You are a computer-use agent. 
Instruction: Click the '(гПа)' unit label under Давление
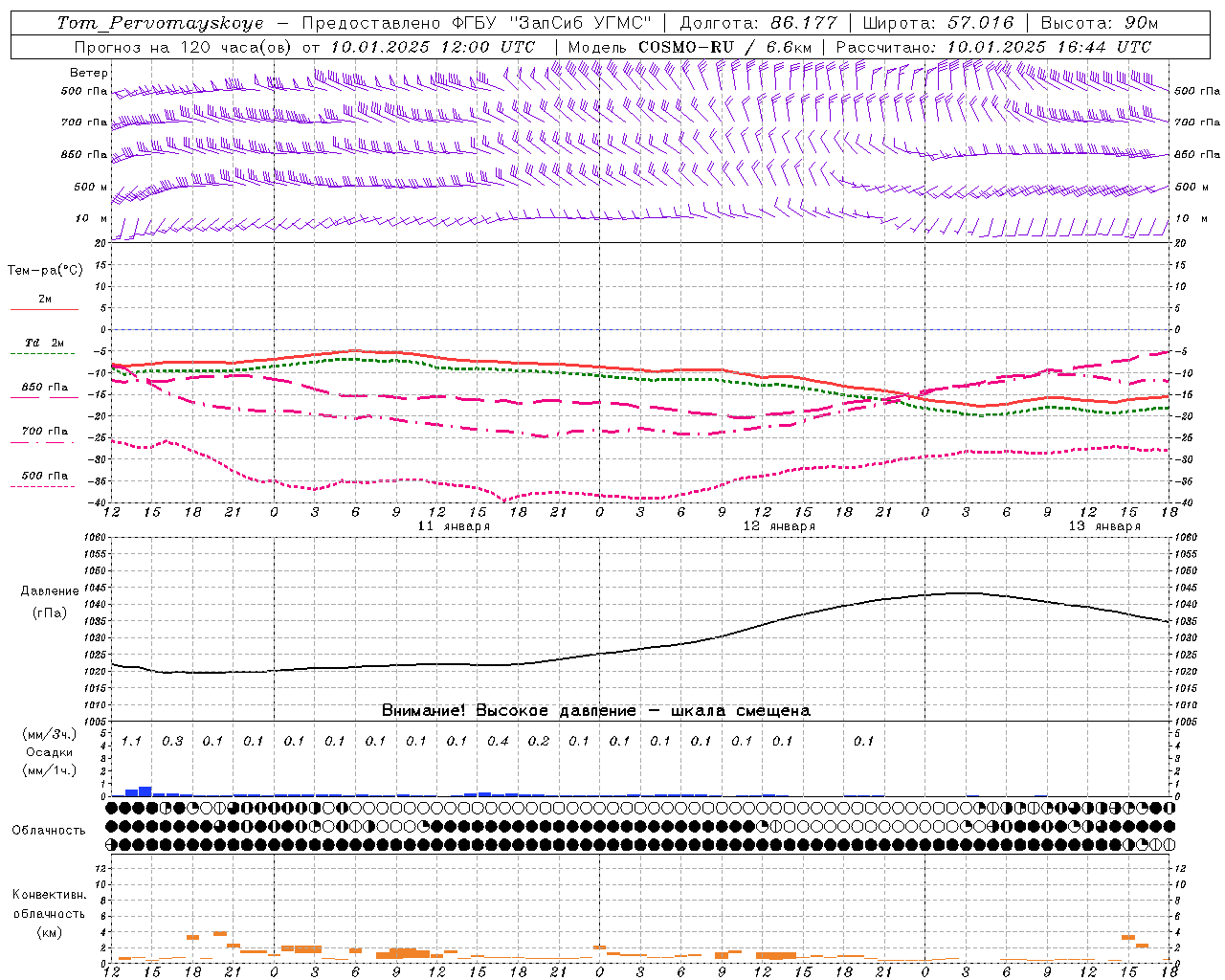point(50,613)
